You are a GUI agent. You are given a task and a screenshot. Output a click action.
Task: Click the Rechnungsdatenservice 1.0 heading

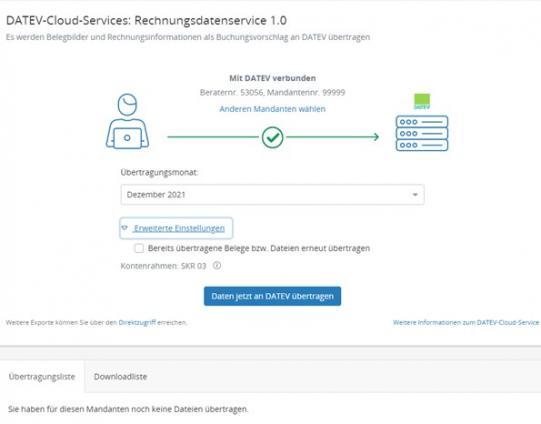(146, 21)
